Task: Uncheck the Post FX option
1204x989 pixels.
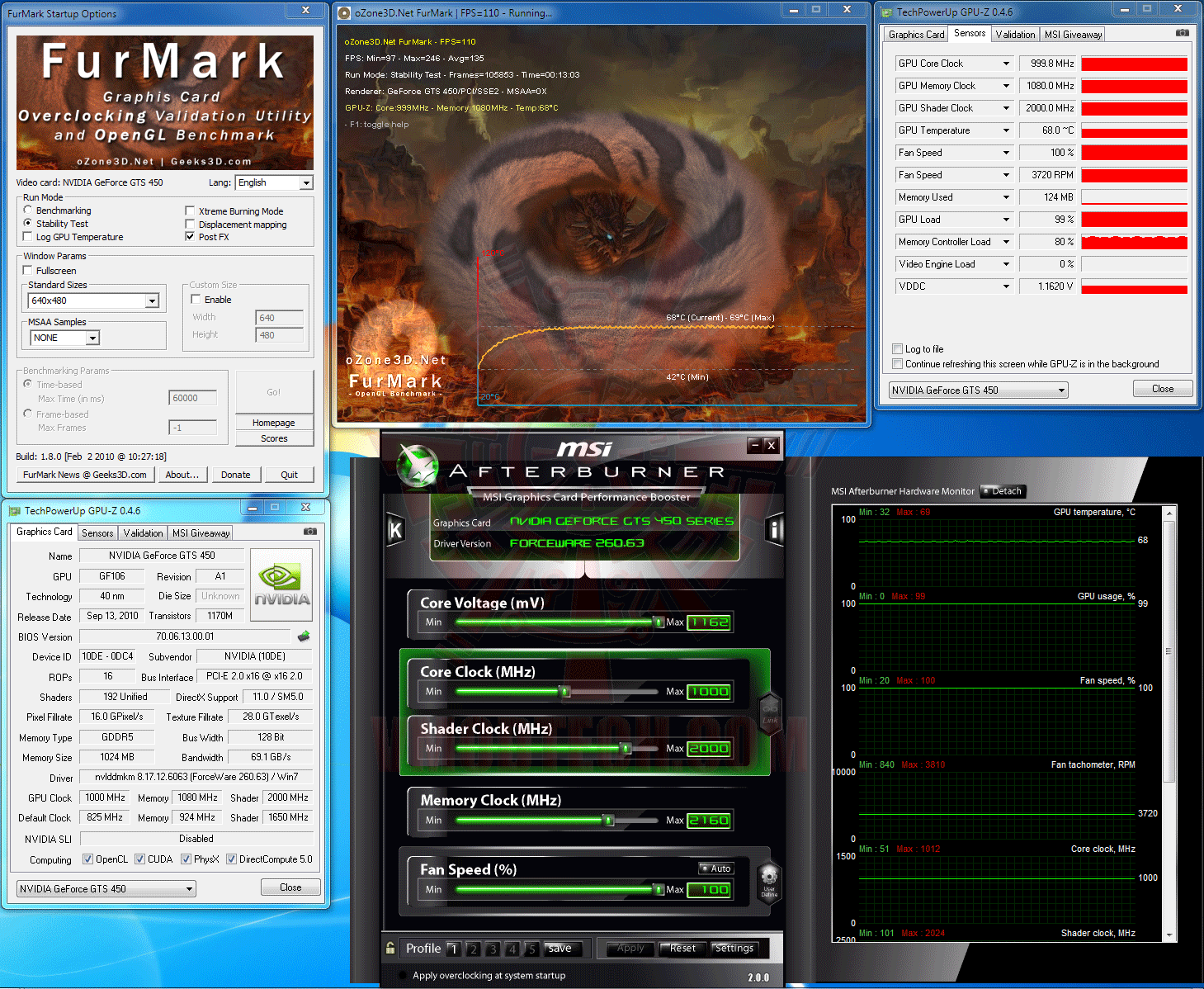Action: (x=191, y=237)
